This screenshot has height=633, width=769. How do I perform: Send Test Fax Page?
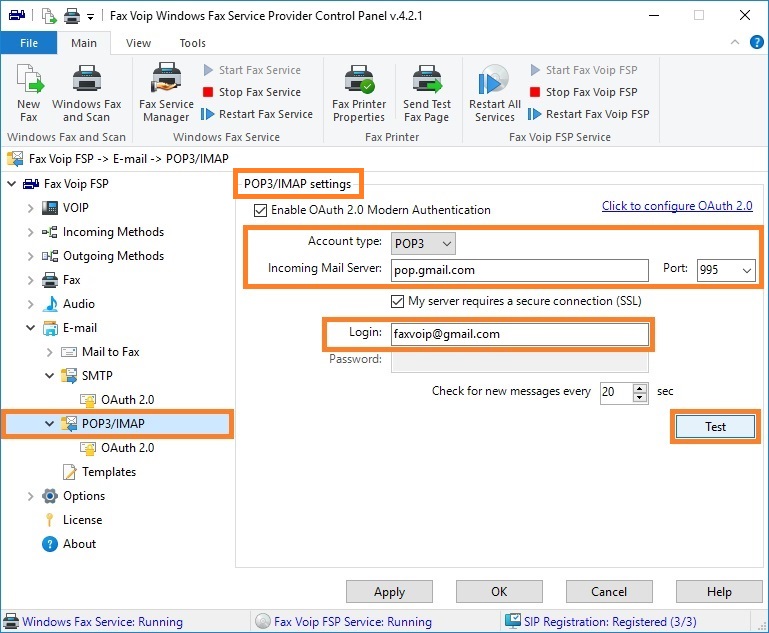point(427,93)
